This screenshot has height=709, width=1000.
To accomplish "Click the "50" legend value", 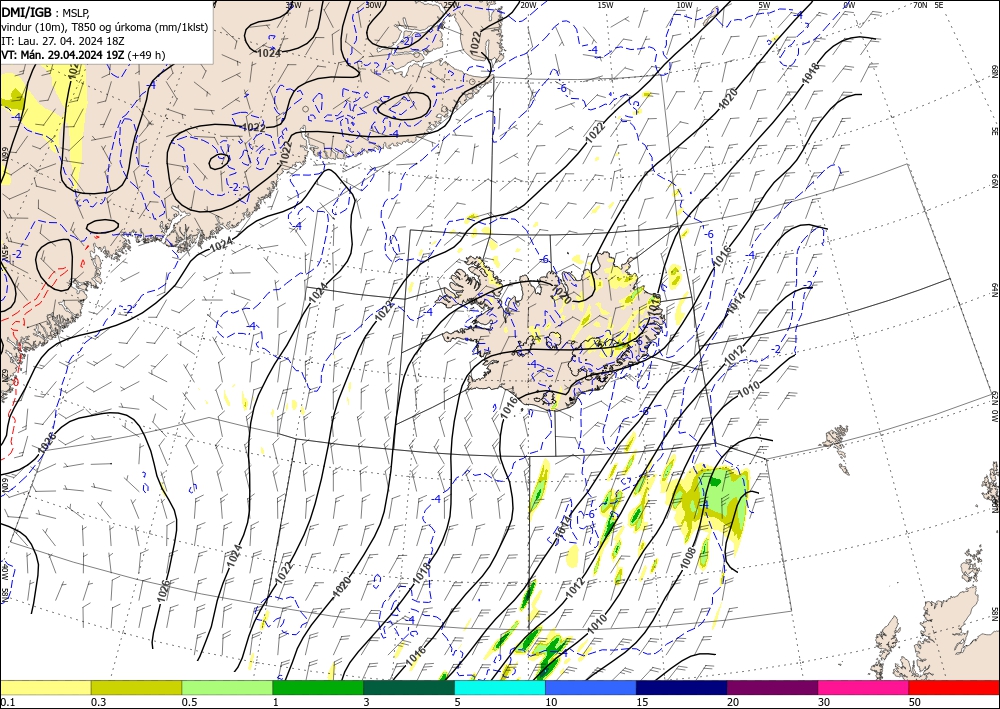I will click(x=915, y=702).
